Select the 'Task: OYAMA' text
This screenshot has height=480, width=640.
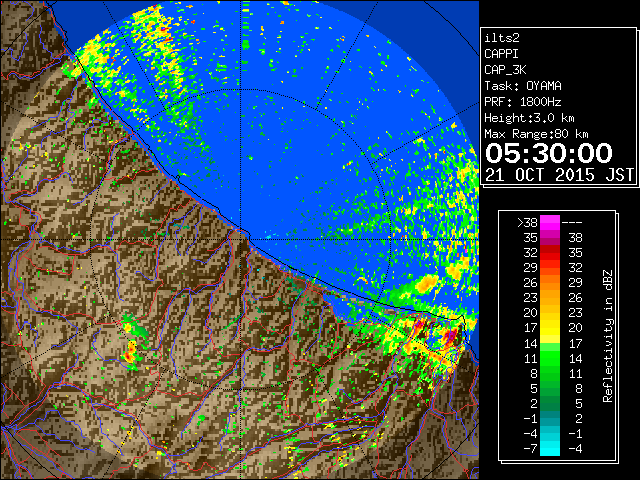pyautogui.click(x=523, y=86)
